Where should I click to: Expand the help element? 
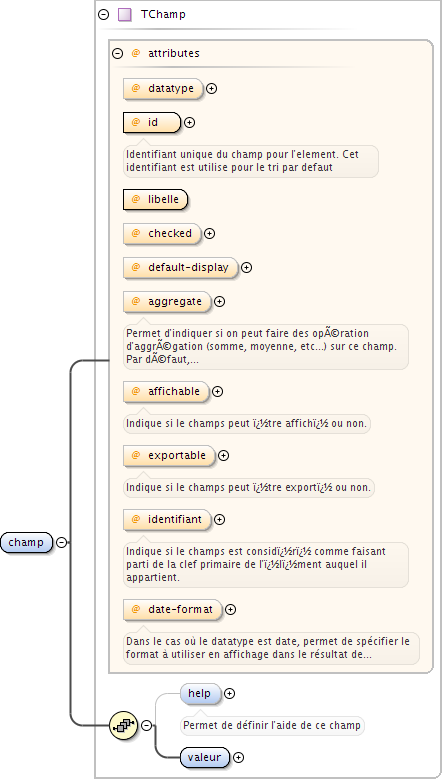229,693
